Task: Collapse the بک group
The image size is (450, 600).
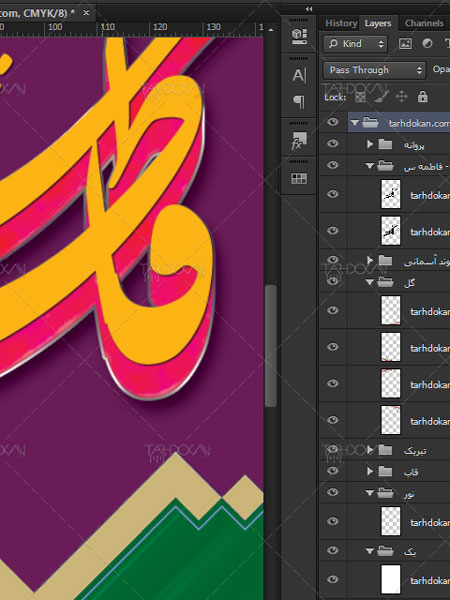Action: tap(370, 551)
